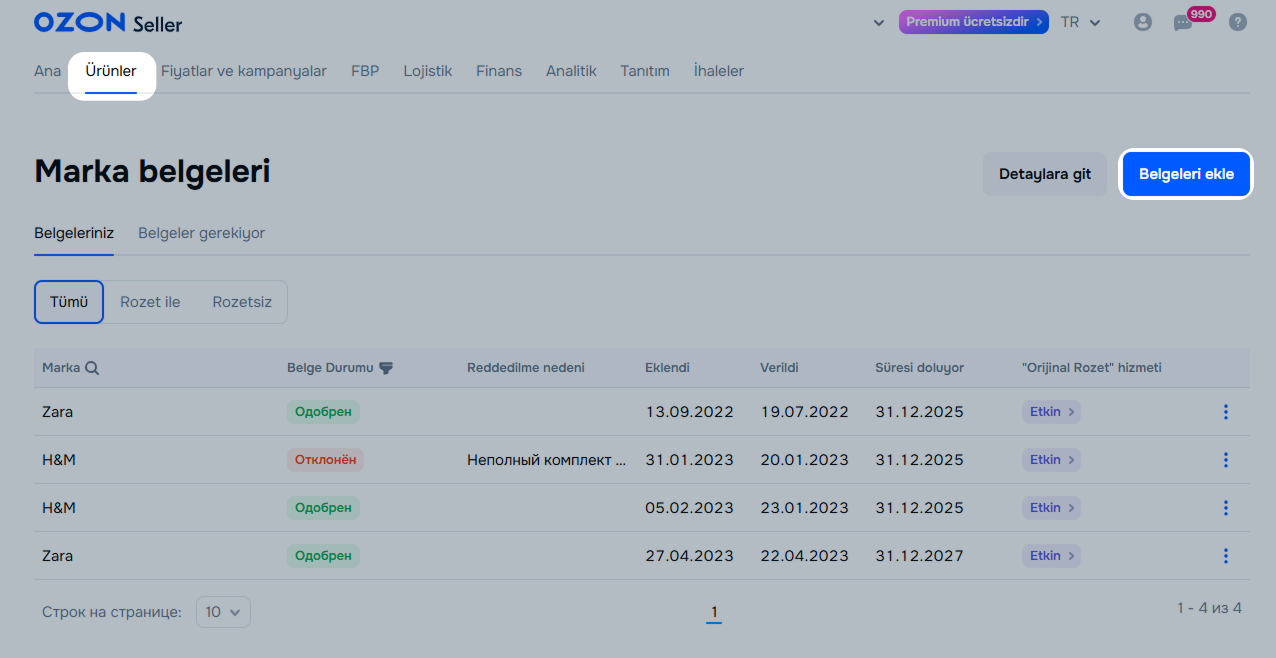Go to page 1 in pagination
The height and width of the screenshot is (658, 1276).
pos(714,613)
